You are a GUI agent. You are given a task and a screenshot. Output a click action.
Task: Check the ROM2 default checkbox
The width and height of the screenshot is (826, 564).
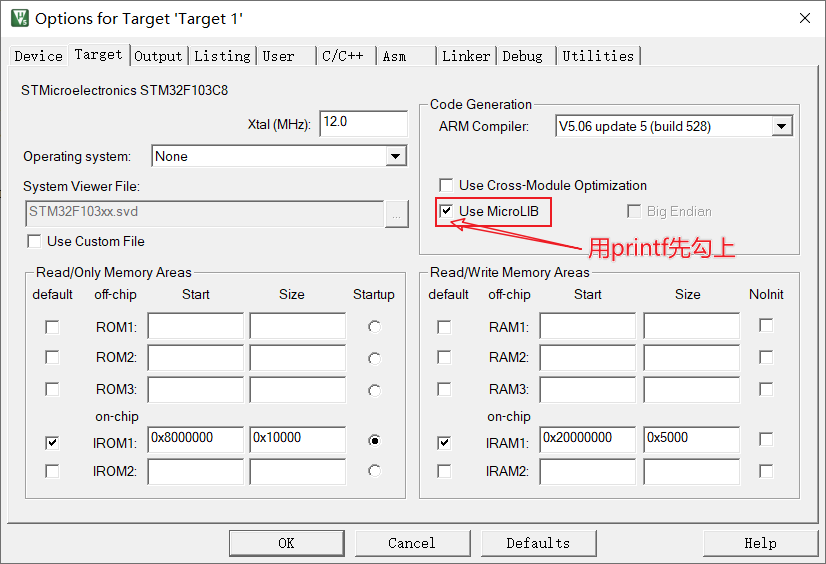point(52,357)
